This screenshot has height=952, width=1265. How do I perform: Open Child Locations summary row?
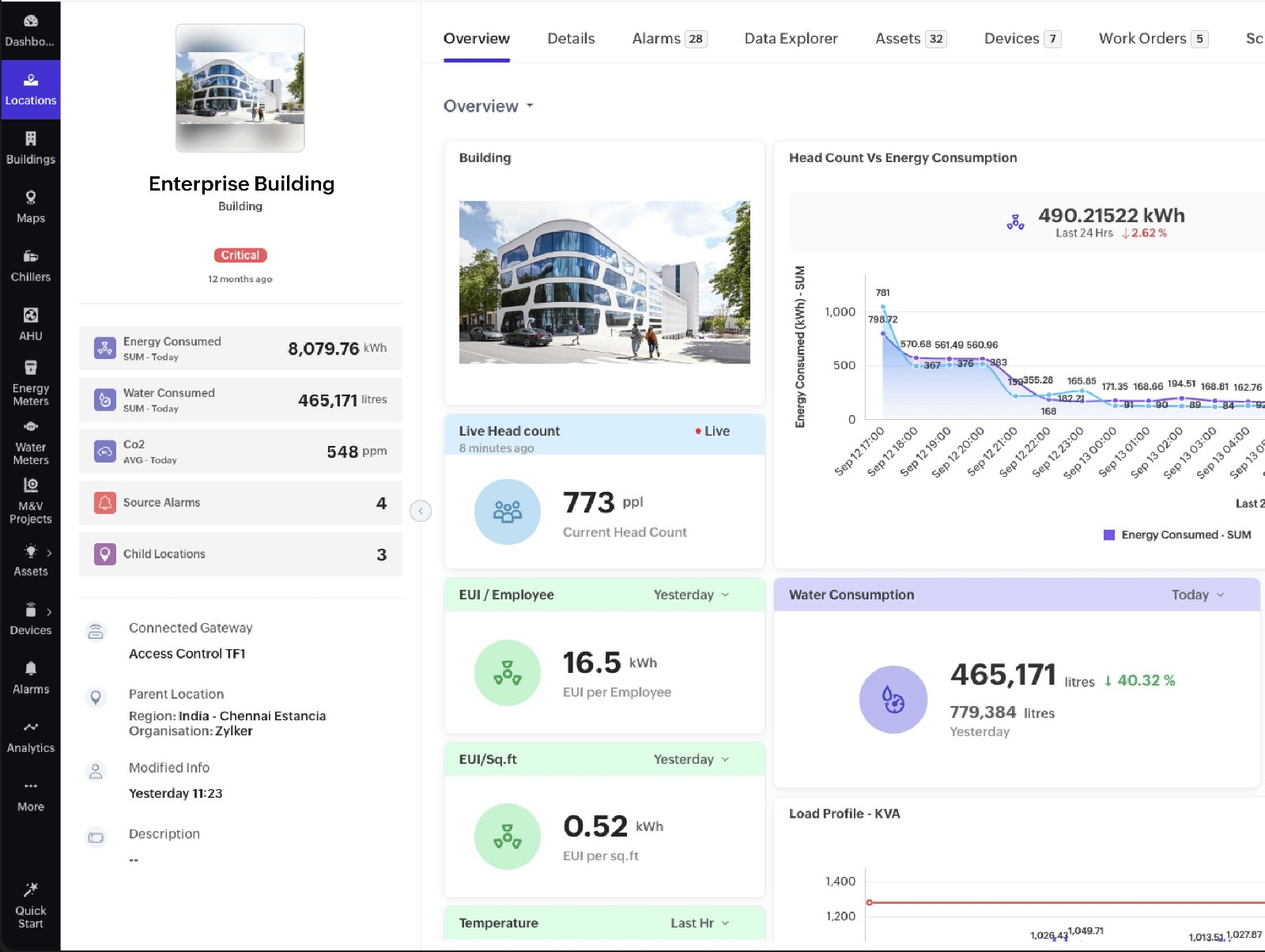(240, 554)
